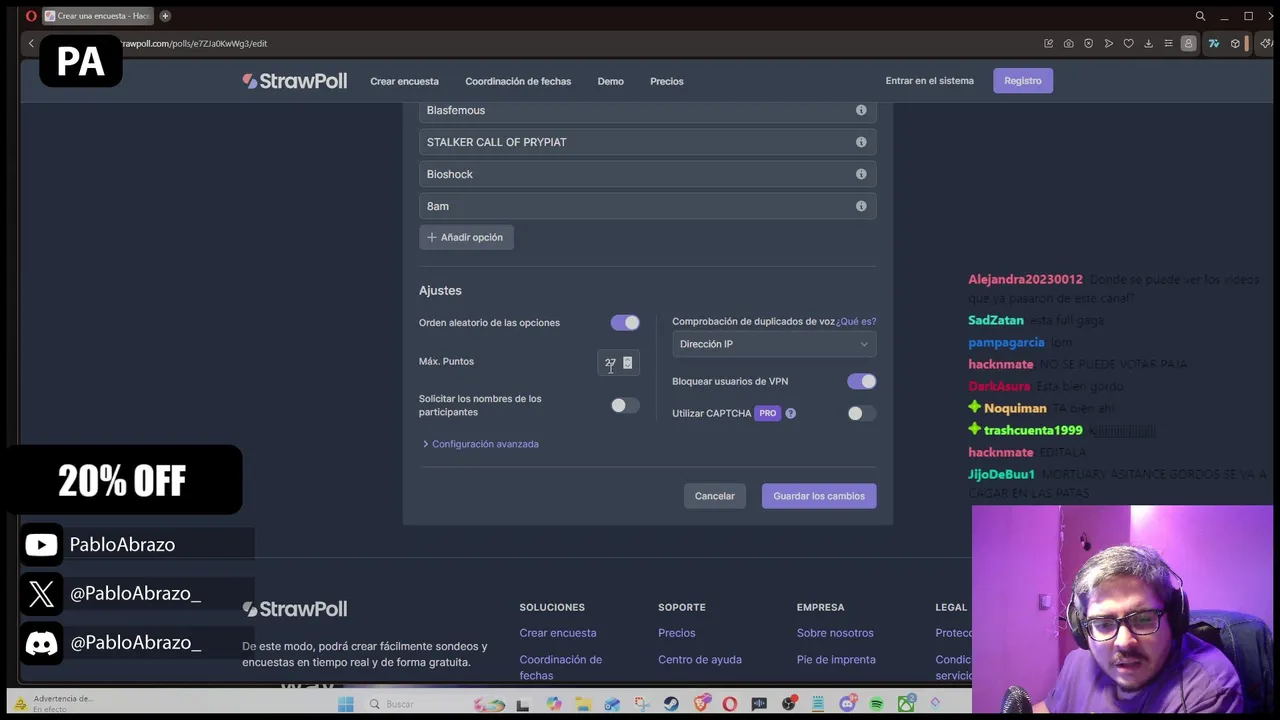Open the Dirección IP dropdown
Image resolution: width=1280 pixels, height=720 pixels.
point(774,344)
